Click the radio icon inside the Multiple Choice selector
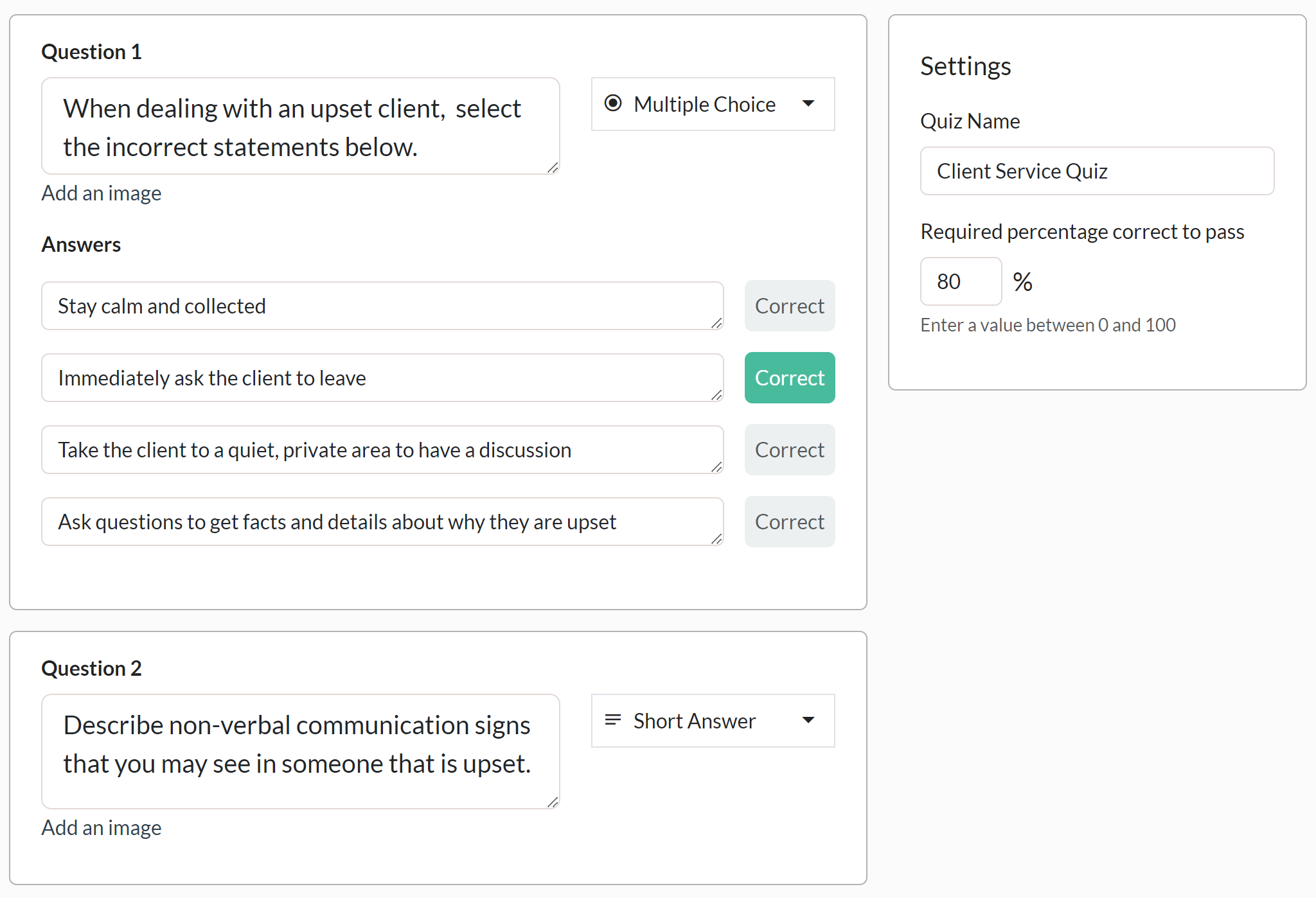This screenshot has height=898, width=1316. [x=613, y=103]
